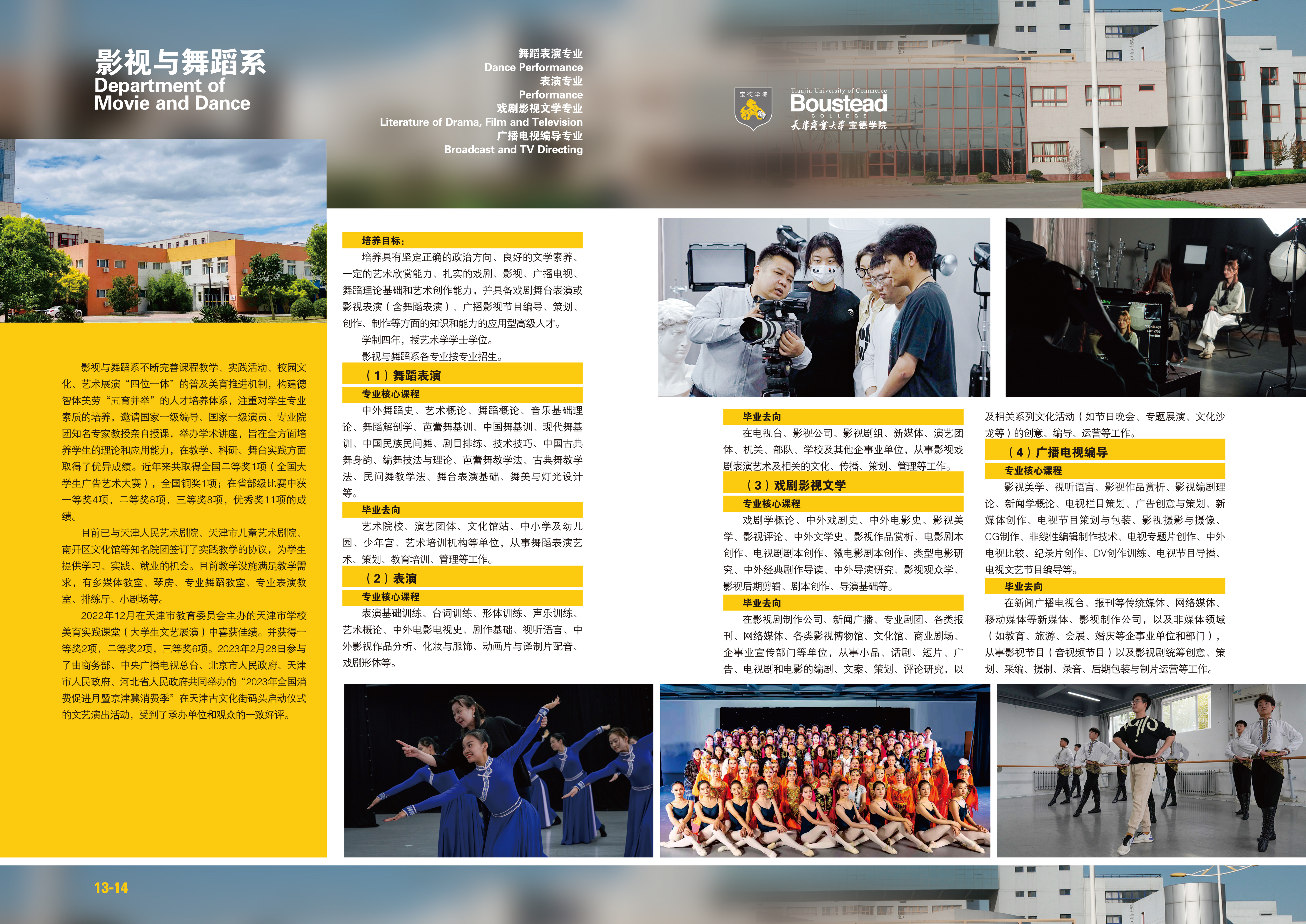The width and height of the screenshot is (1306, 924).
Task: Click text starting 在电视台、影视公司、影视剧组
Action: click(x=843, y=449)
